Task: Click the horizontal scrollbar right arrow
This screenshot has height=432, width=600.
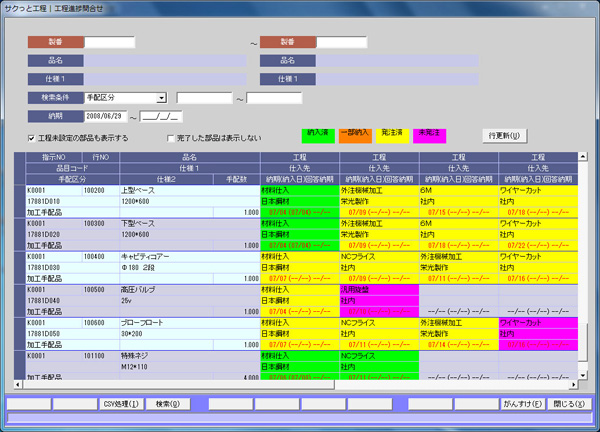Action: 574,384
